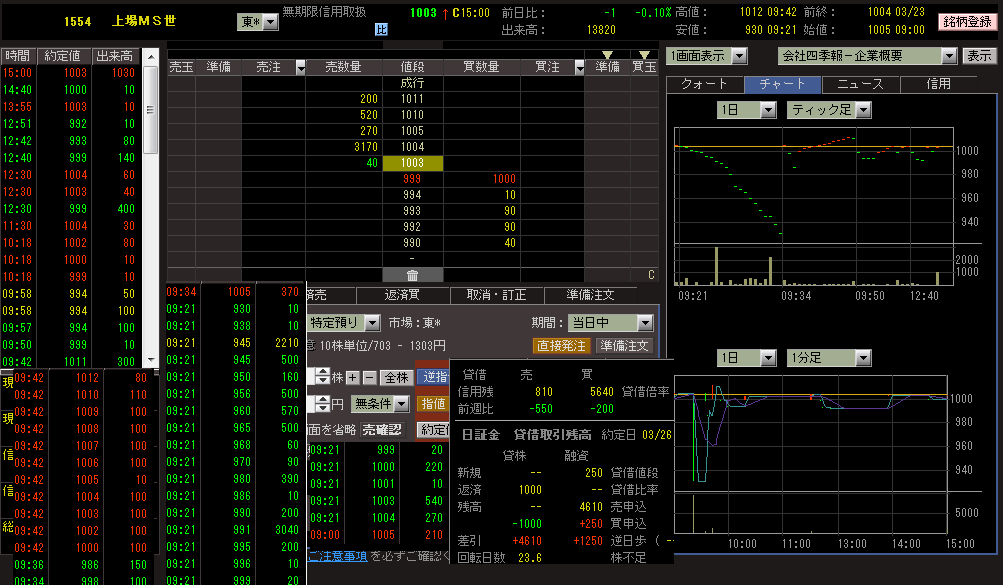The height and width of the screenshot is (585, 1003).
Task: Open the 当日中 period dropdown
Action: (x=644, y=323)
